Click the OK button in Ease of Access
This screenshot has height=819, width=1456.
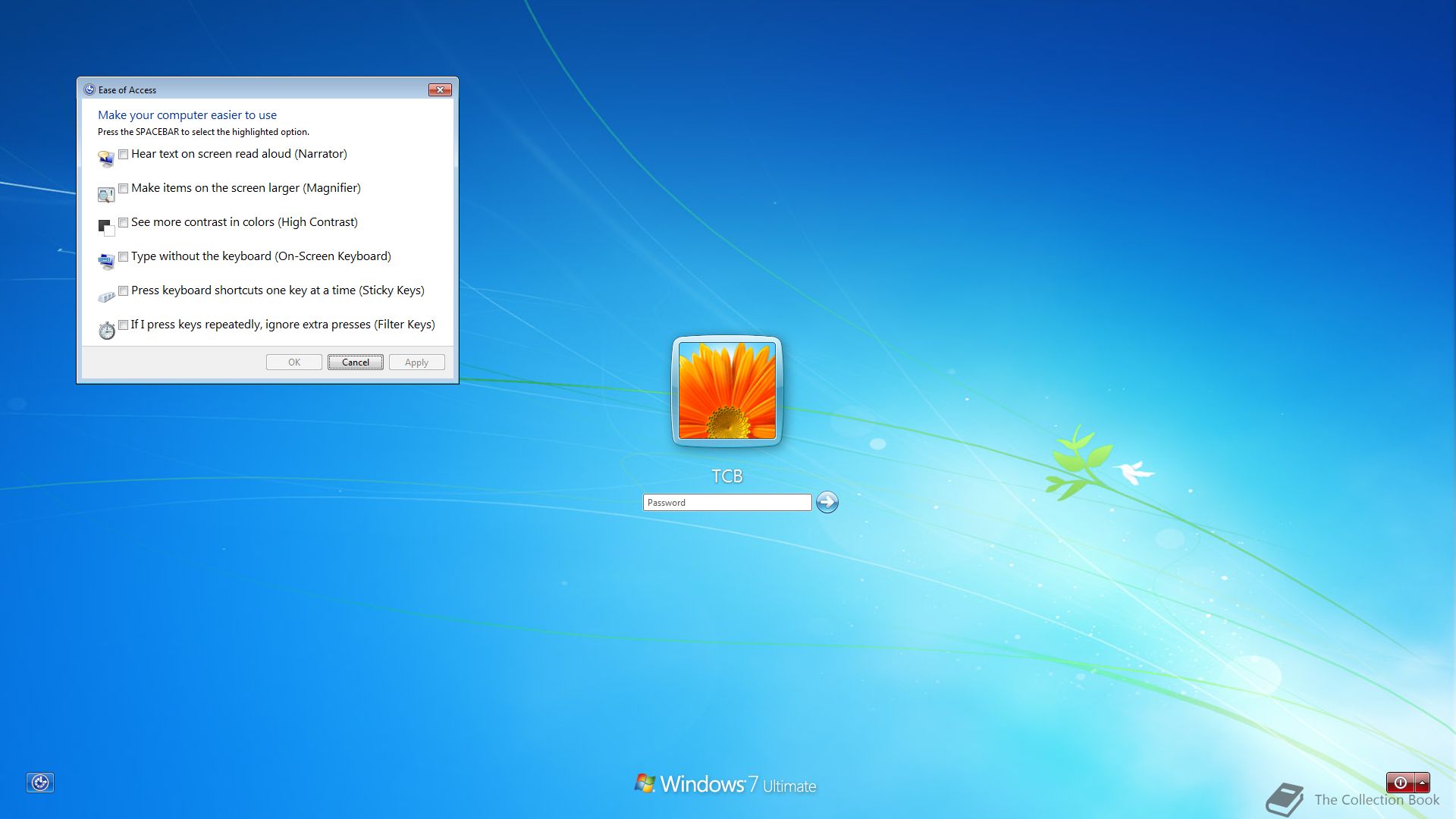[294, 362]
